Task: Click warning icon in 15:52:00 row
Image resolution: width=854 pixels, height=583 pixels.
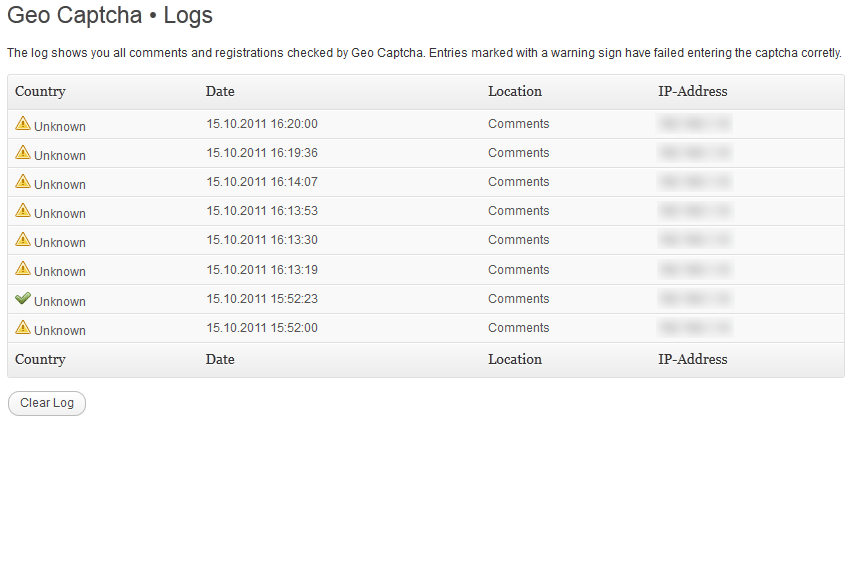Action: 23,326
